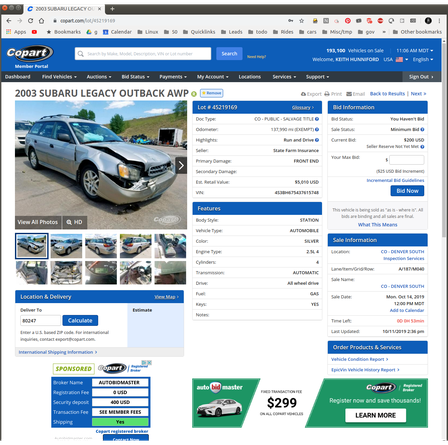Expand Support menu
Viewport: 448px width, 445px height.
pos(317,77)
